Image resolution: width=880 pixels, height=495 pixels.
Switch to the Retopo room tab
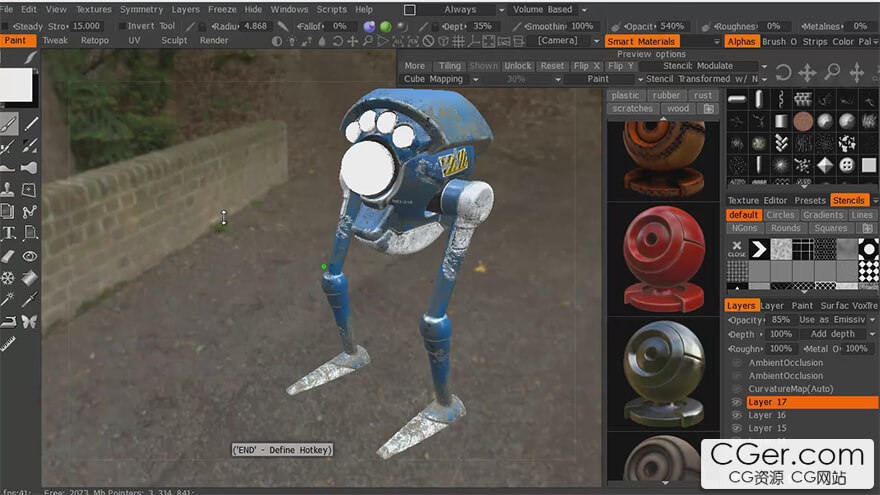pyautogui.click(x=94, y=40)
